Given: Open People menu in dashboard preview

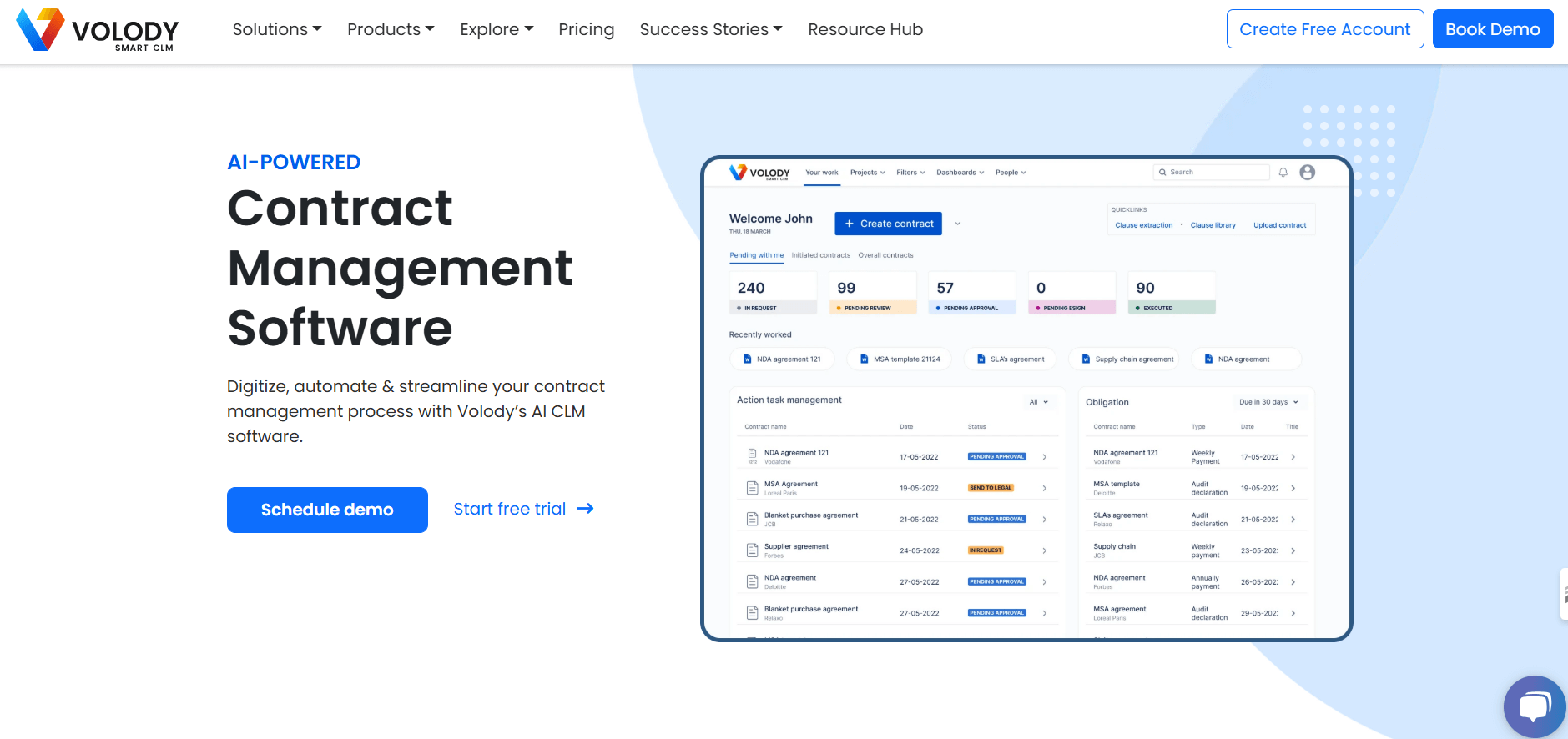Looking at the screenshot, I should click(1011, 173).
